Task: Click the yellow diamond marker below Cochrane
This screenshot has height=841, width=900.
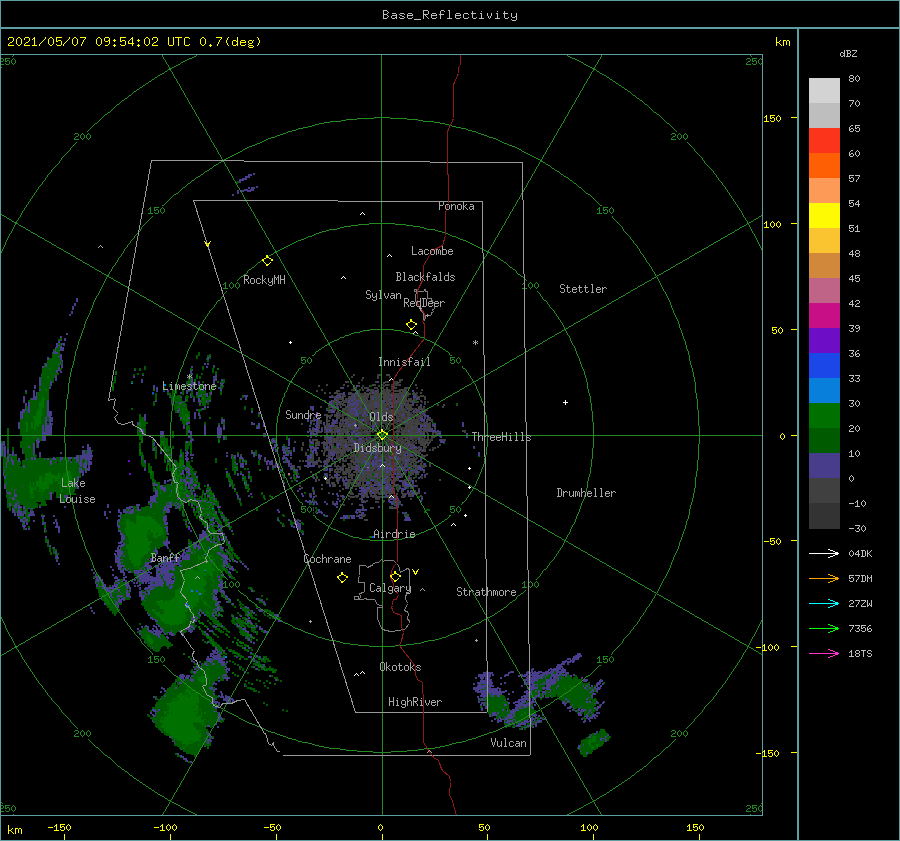Action: pyautogui.click(x=342, y=578)
